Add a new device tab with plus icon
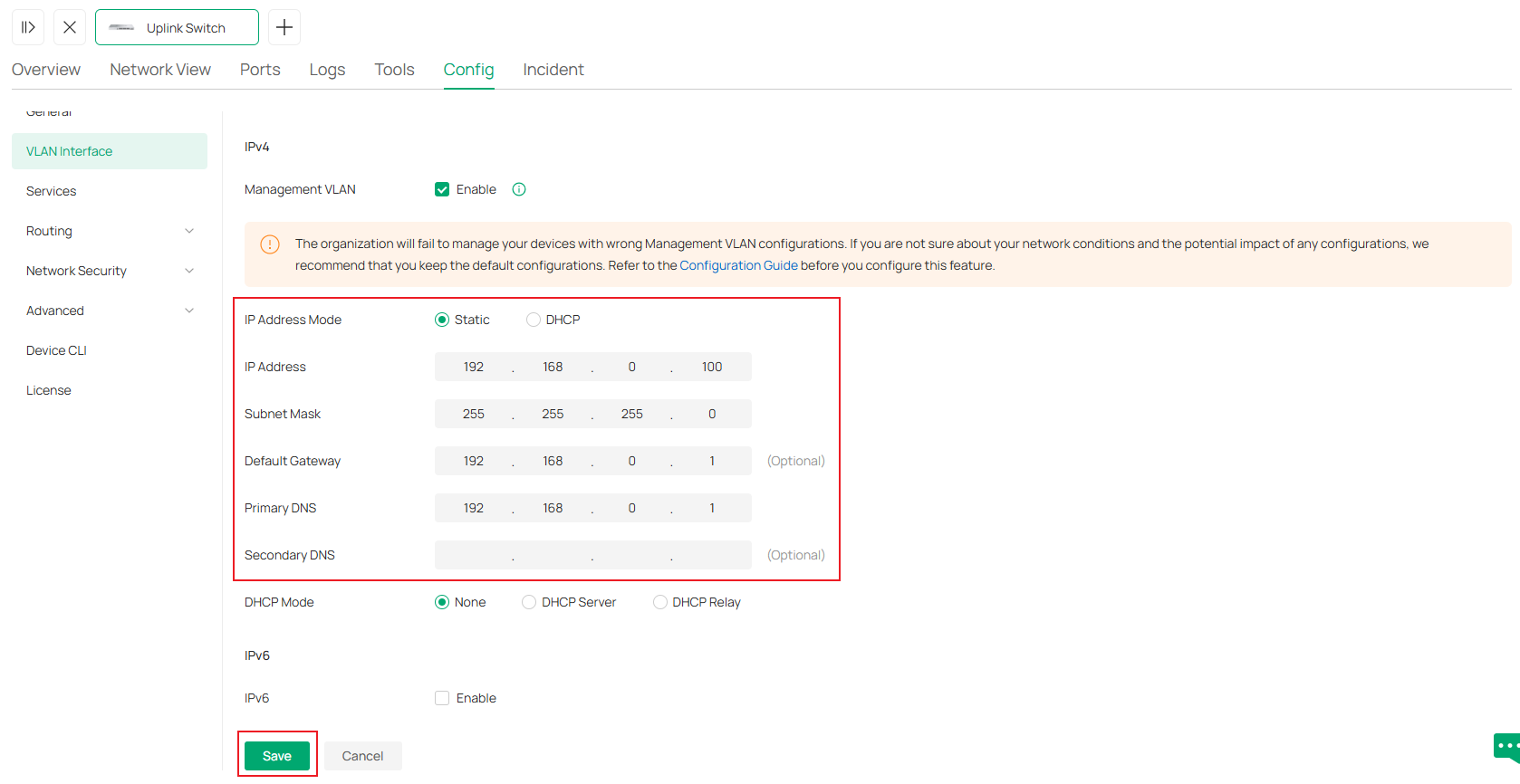 (284, 27)
